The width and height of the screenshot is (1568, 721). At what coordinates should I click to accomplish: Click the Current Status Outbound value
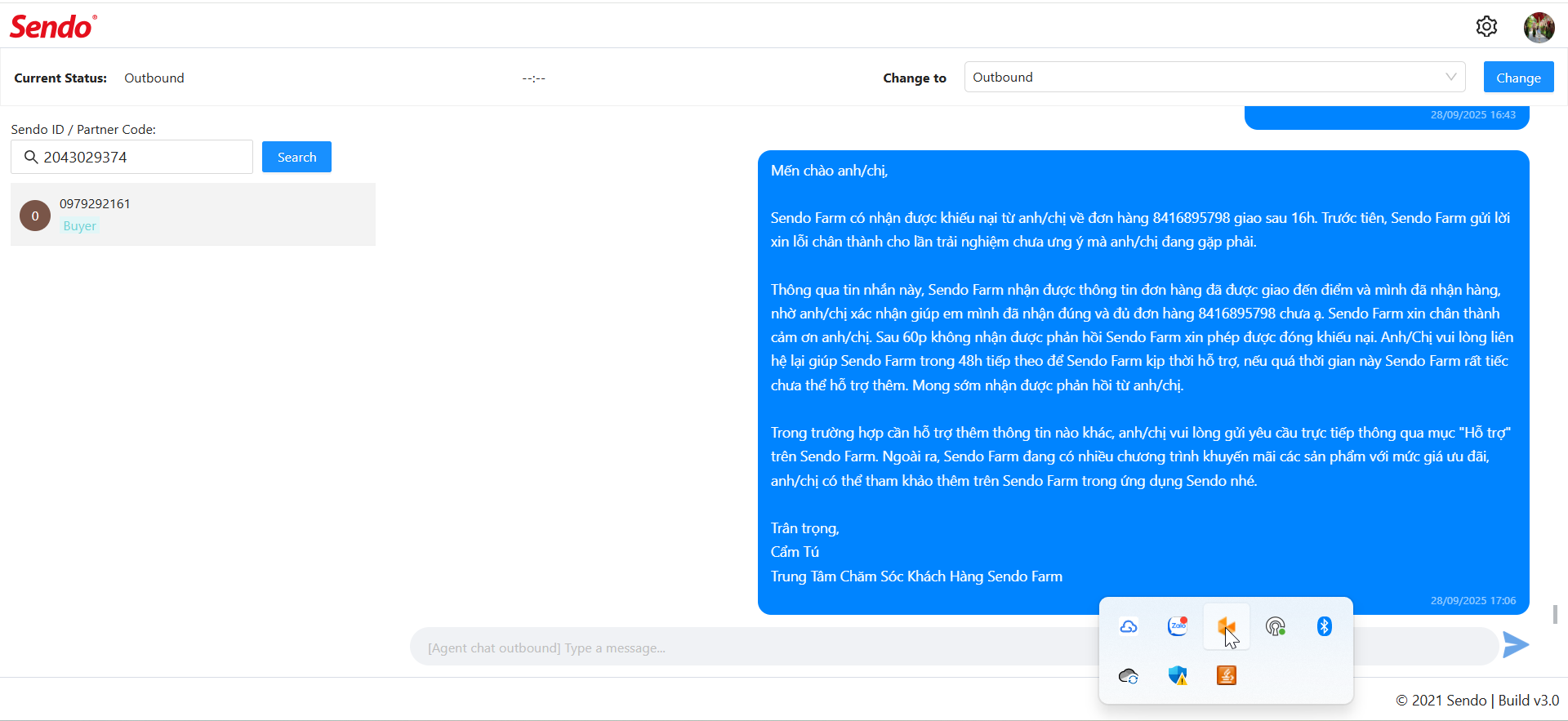coord(154,78)
